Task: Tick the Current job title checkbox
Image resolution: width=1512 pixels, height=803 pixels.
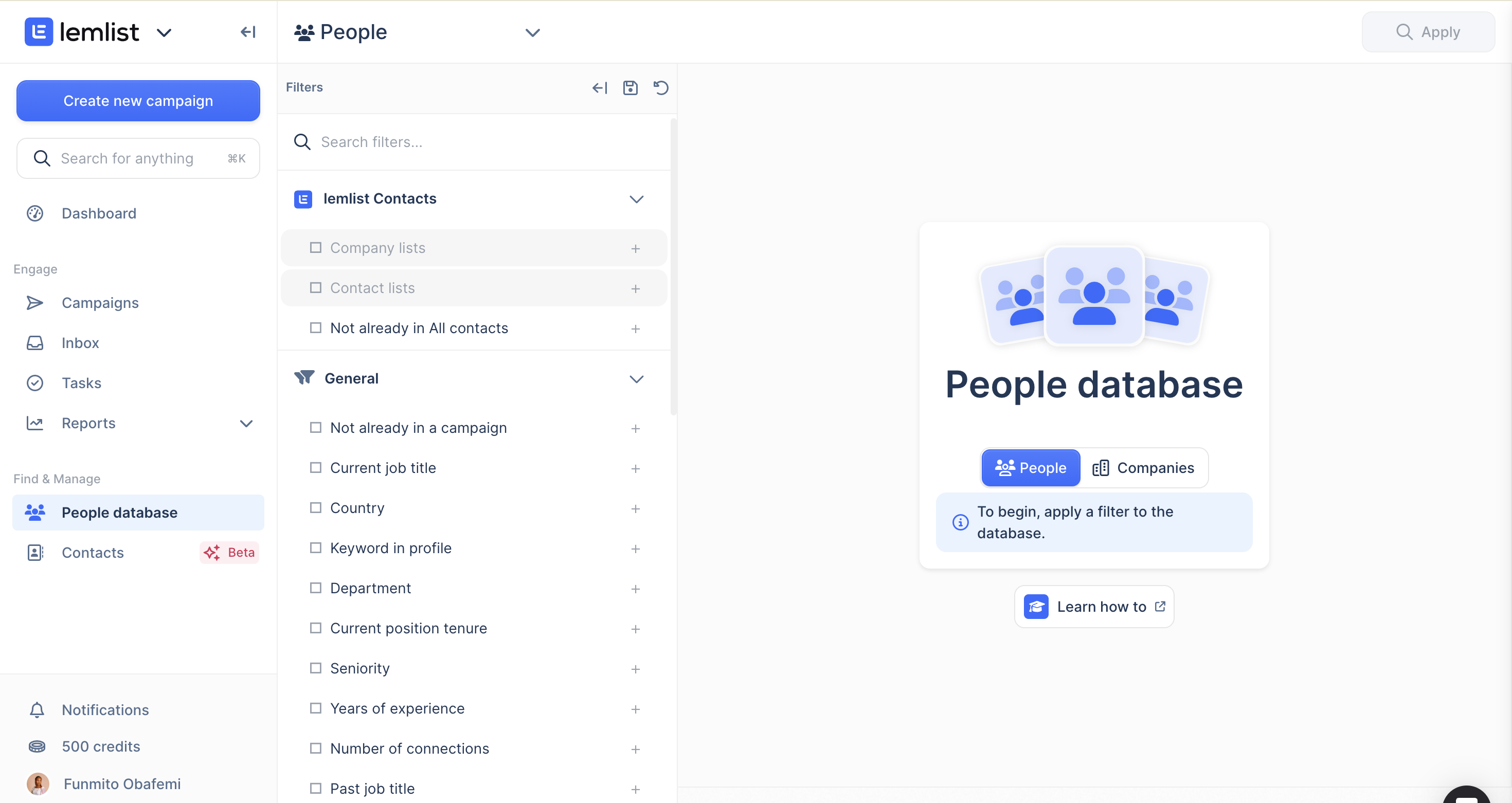Action: (x=316, y=467)
